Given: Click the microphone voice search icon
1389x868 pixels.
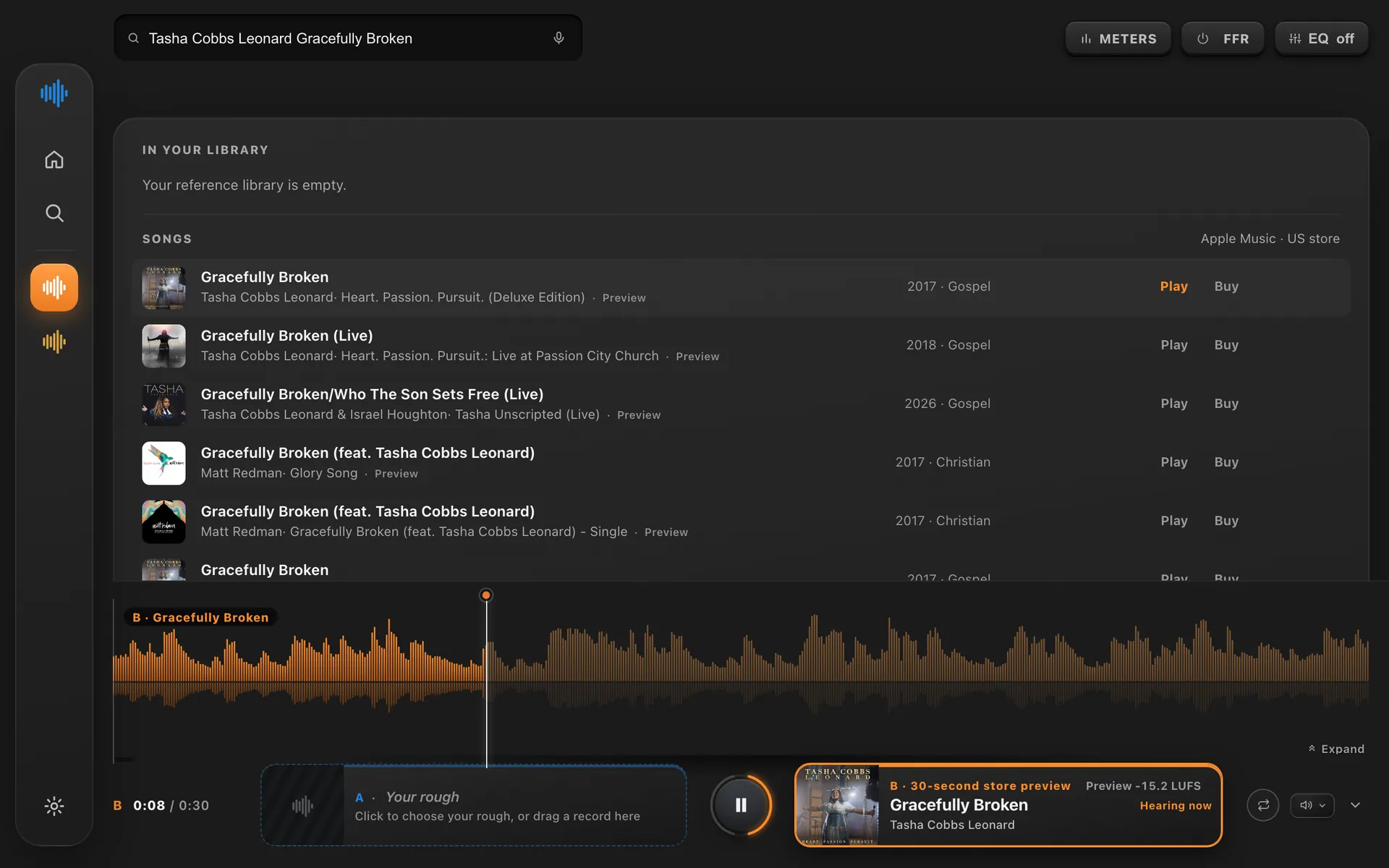Looking at the screenshot, I should coord(558,38).
